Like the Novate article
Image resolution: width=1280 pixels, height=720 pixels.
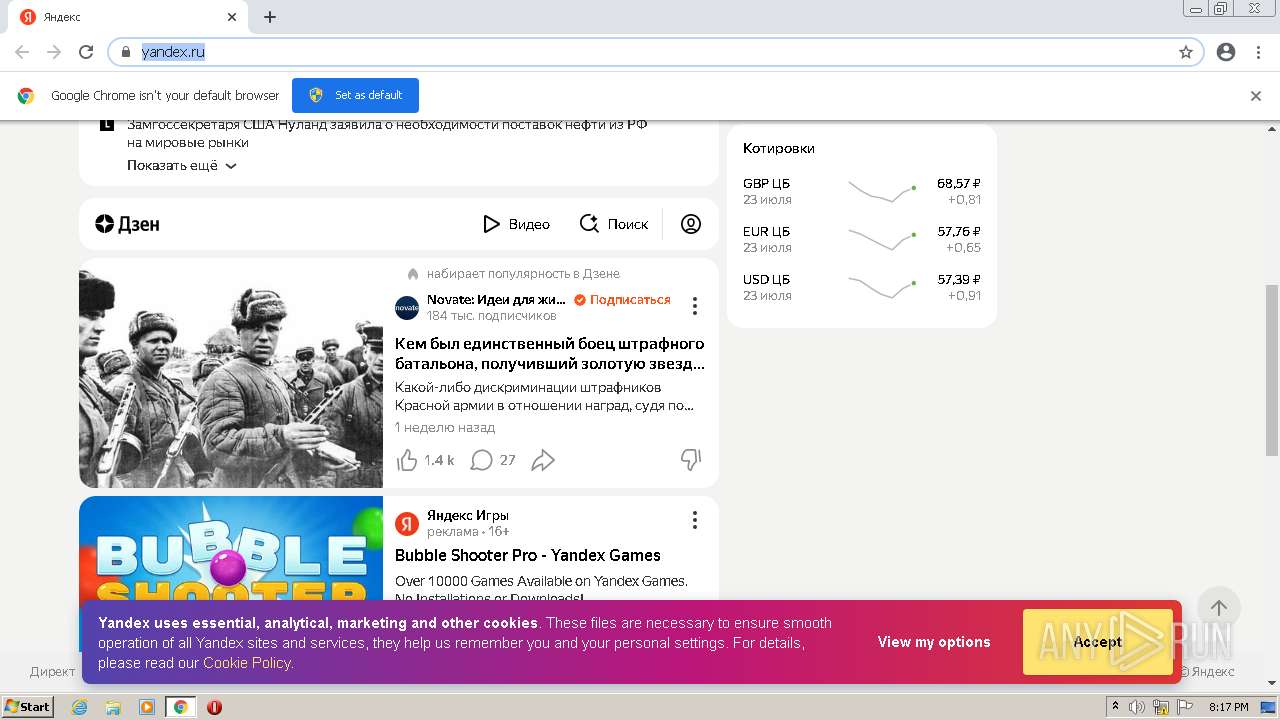[407, 460]
